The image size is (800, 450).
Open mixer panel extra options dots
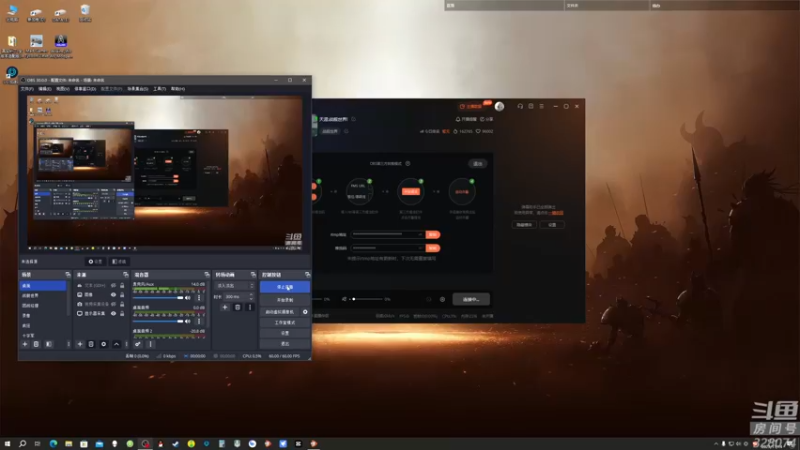coord(150,344)
